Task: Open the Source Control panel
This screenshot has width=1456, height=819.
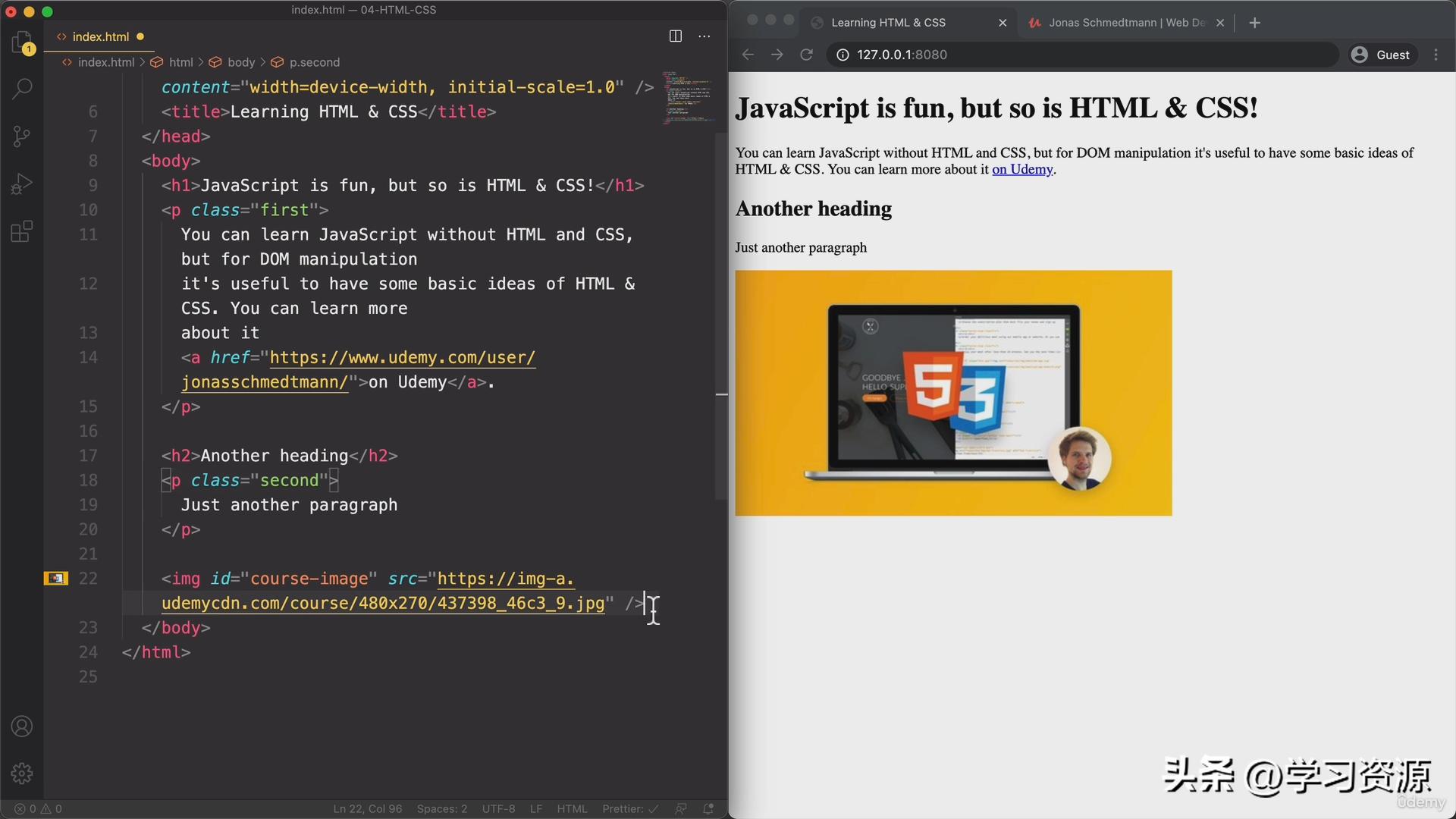Action: point(22,136)
